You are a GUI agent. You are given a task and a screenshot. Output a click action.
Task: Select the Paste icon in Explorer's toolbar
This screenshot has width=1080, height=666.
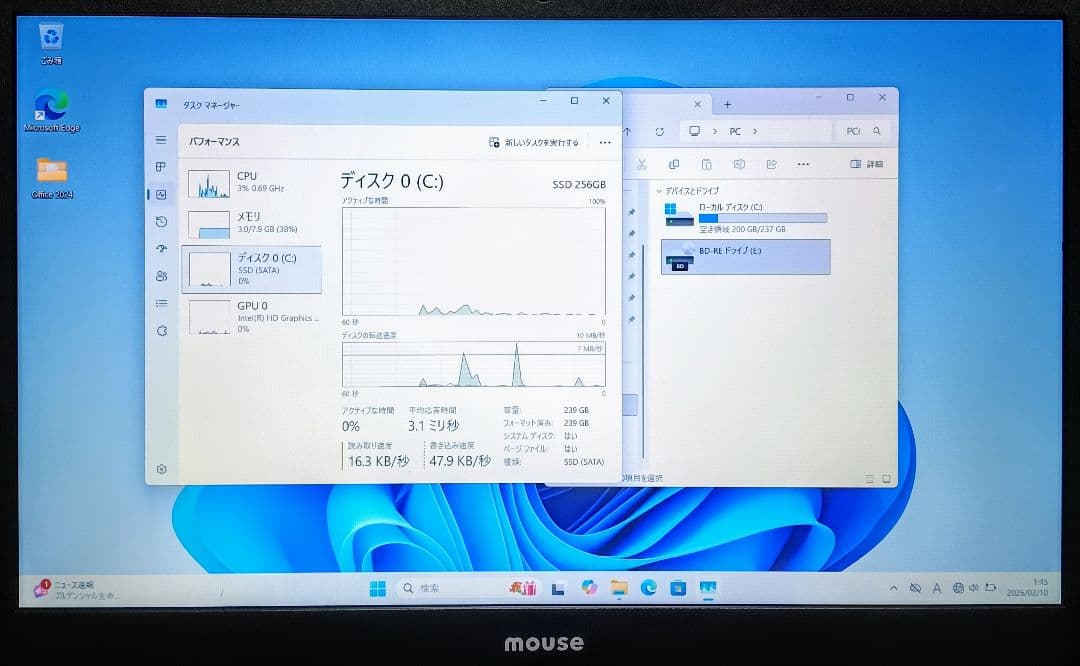point(704,164)
